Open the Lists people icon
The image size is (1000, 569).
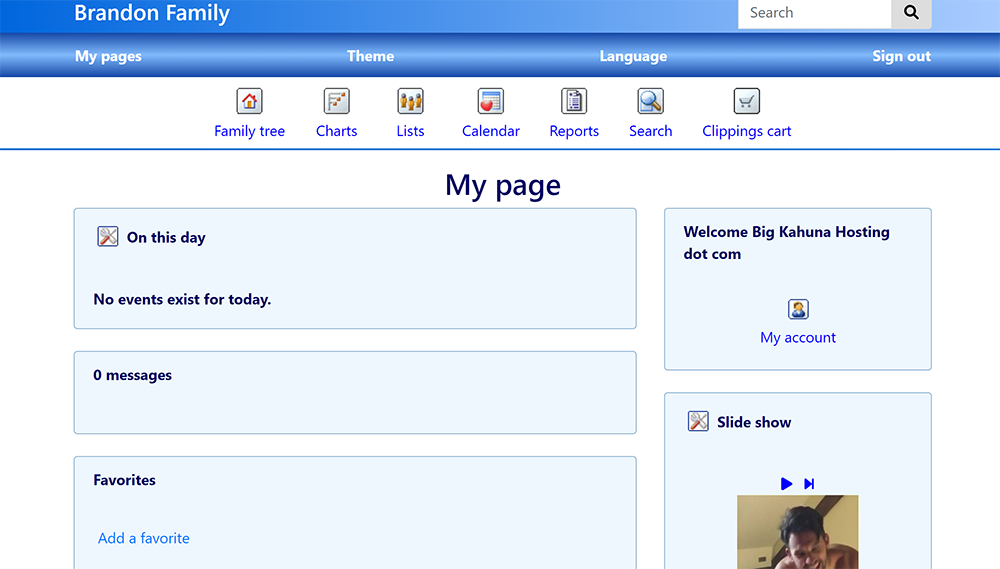click(x=410, y=101)
